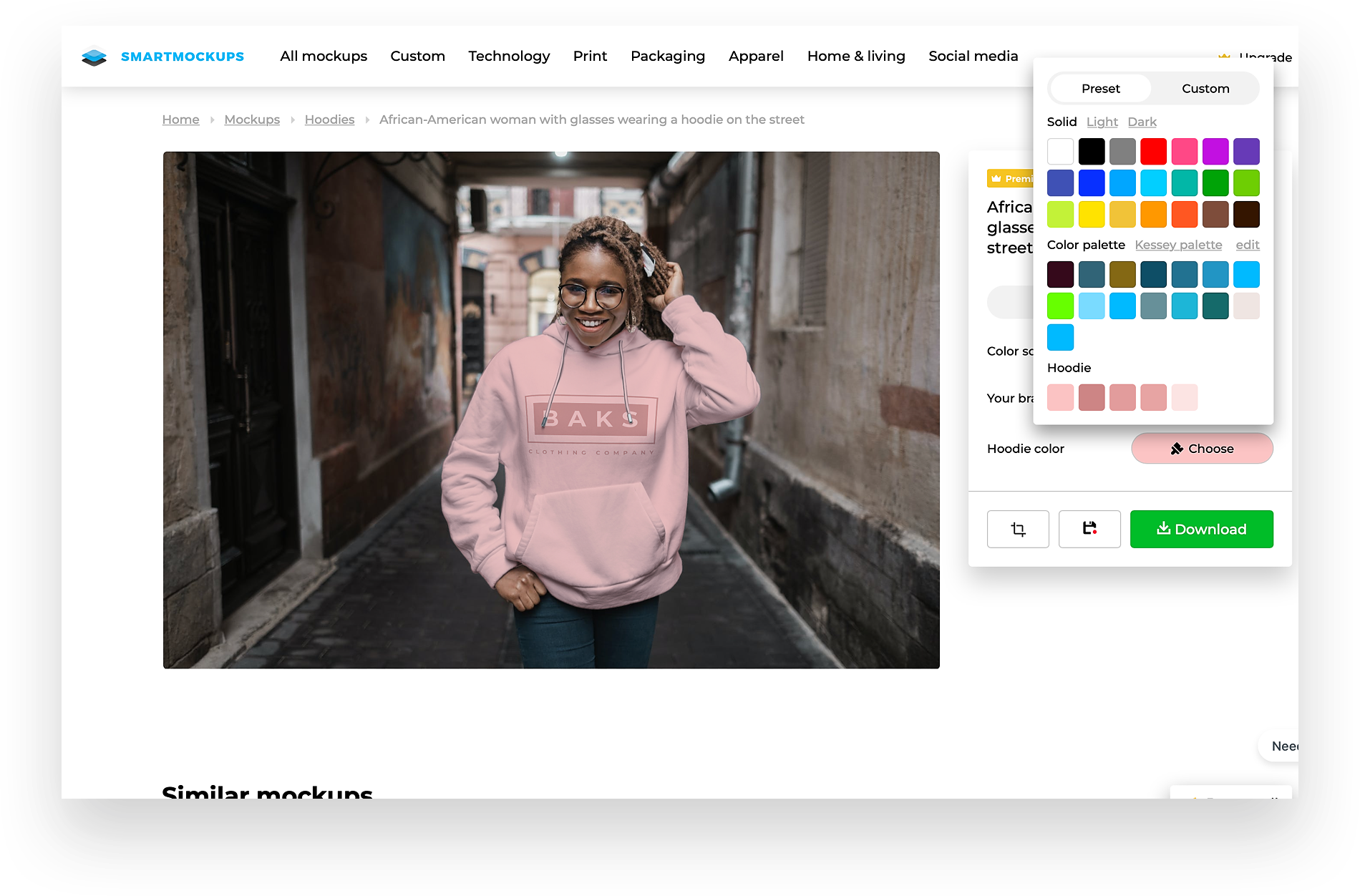Click the green Download button
This screenshot has height=896, width=1360.
coord(1201,529)
